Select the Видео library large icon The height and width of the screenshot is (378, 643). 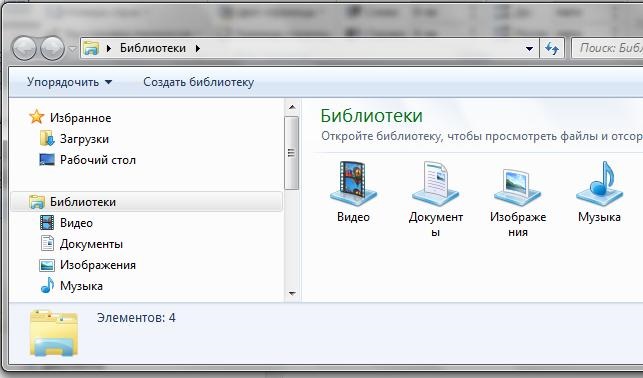(x=353, y=183)
